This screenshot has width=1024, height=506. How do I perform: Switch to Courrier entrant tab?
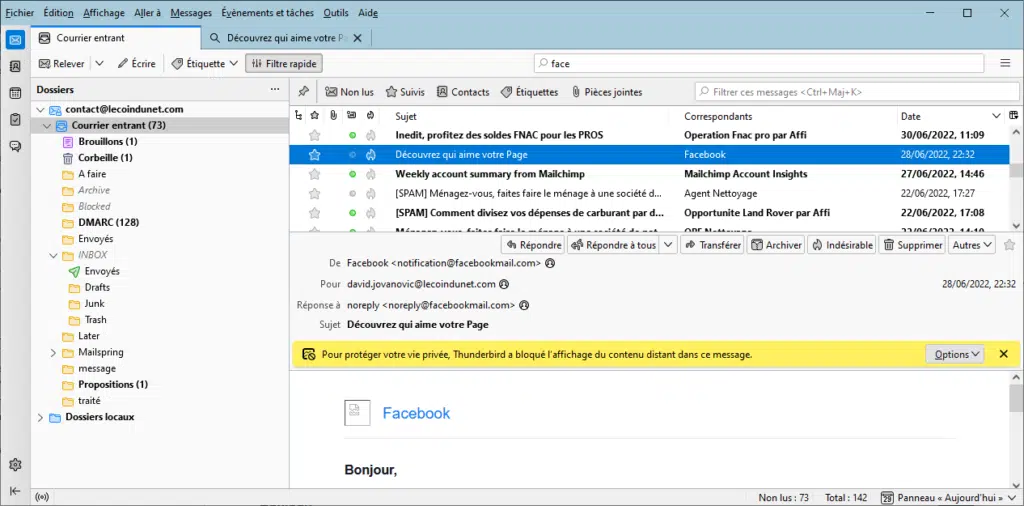116,38
